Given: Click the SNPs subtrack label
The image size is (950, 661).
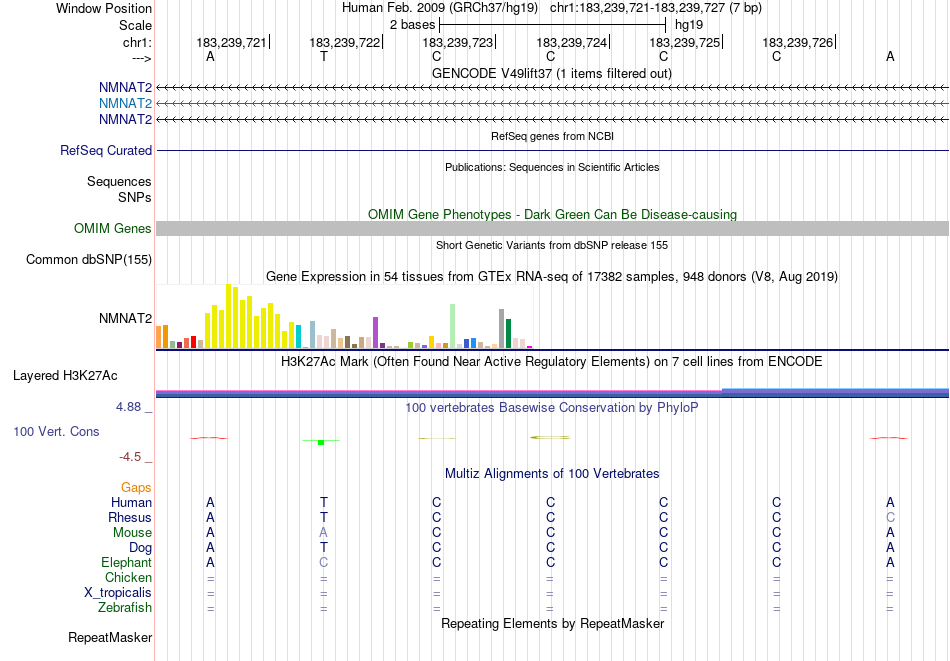Looking at the screenshot, I should (135, 198).
